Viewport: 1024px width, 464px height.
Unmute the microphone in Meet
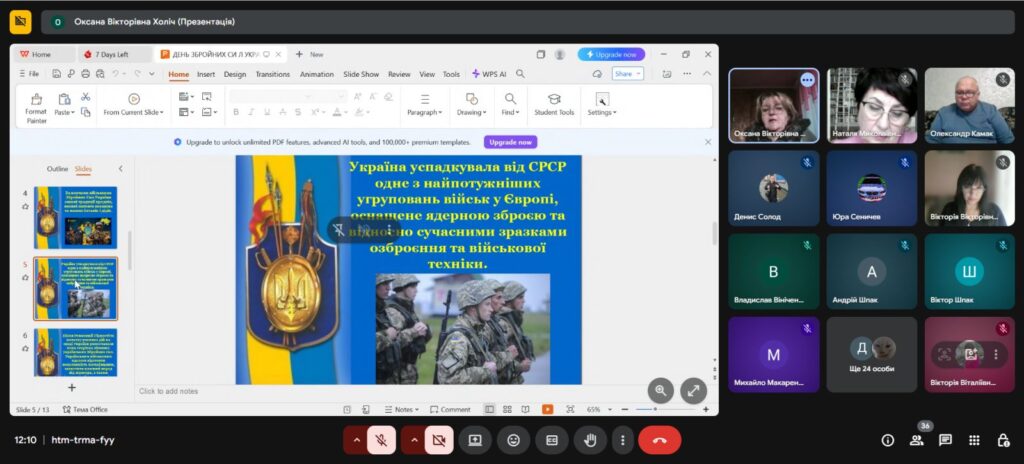pos(381,440)
